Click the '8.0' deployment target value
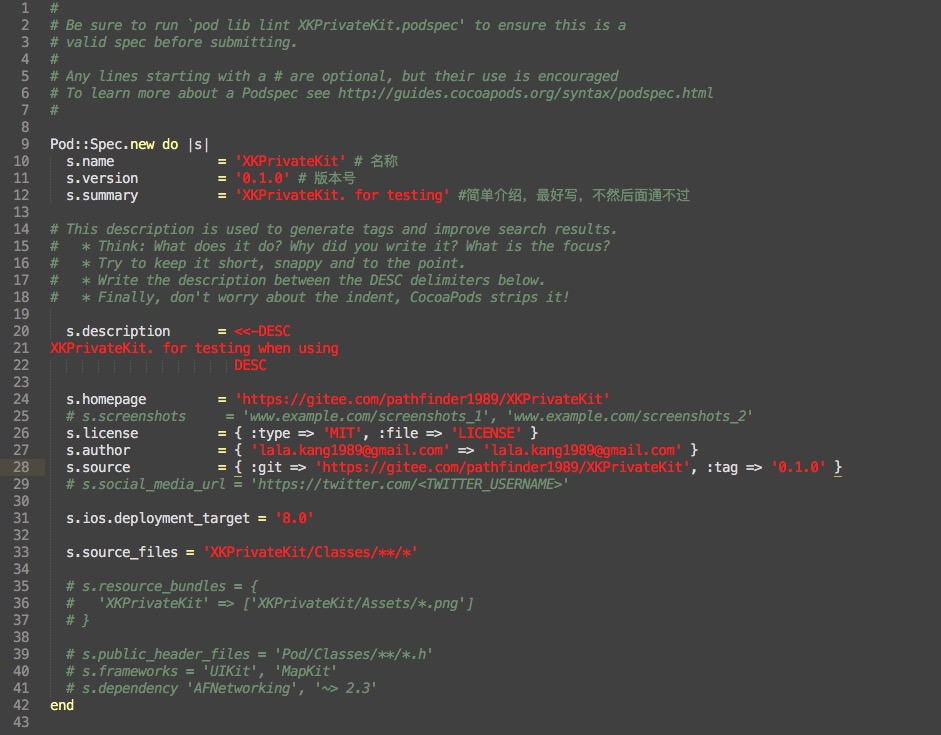 pos(295,518)
